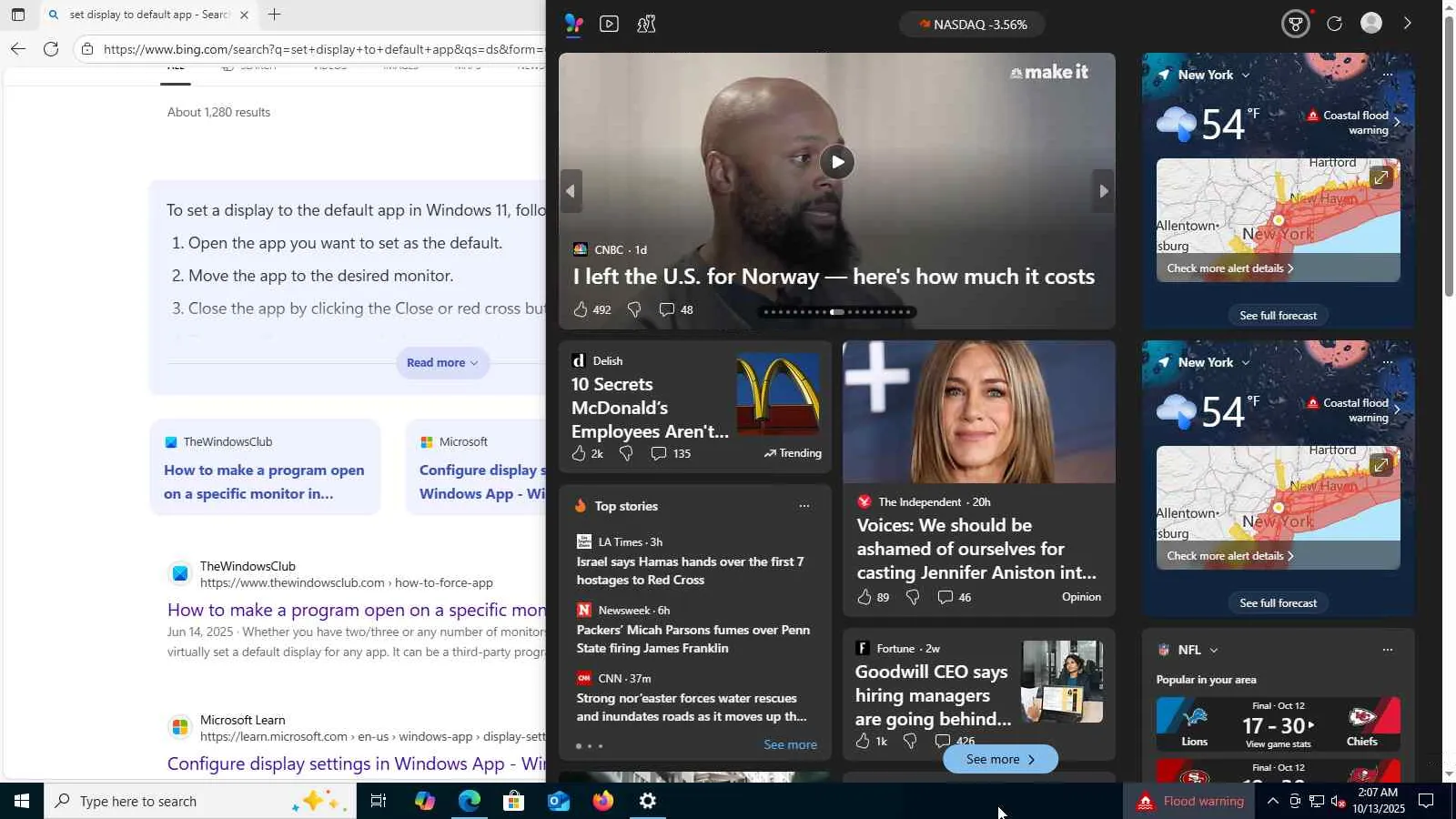Open See more link under Top stories
1456x819 pixels.
coord(790,744)
